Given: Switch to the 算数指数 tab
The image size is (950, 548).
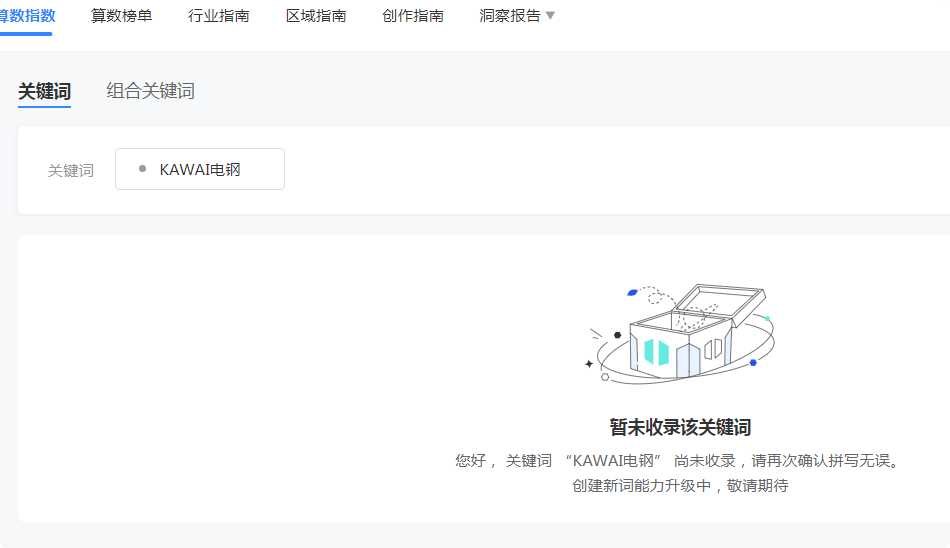Looking at the screenshot, I should (26, 16).
